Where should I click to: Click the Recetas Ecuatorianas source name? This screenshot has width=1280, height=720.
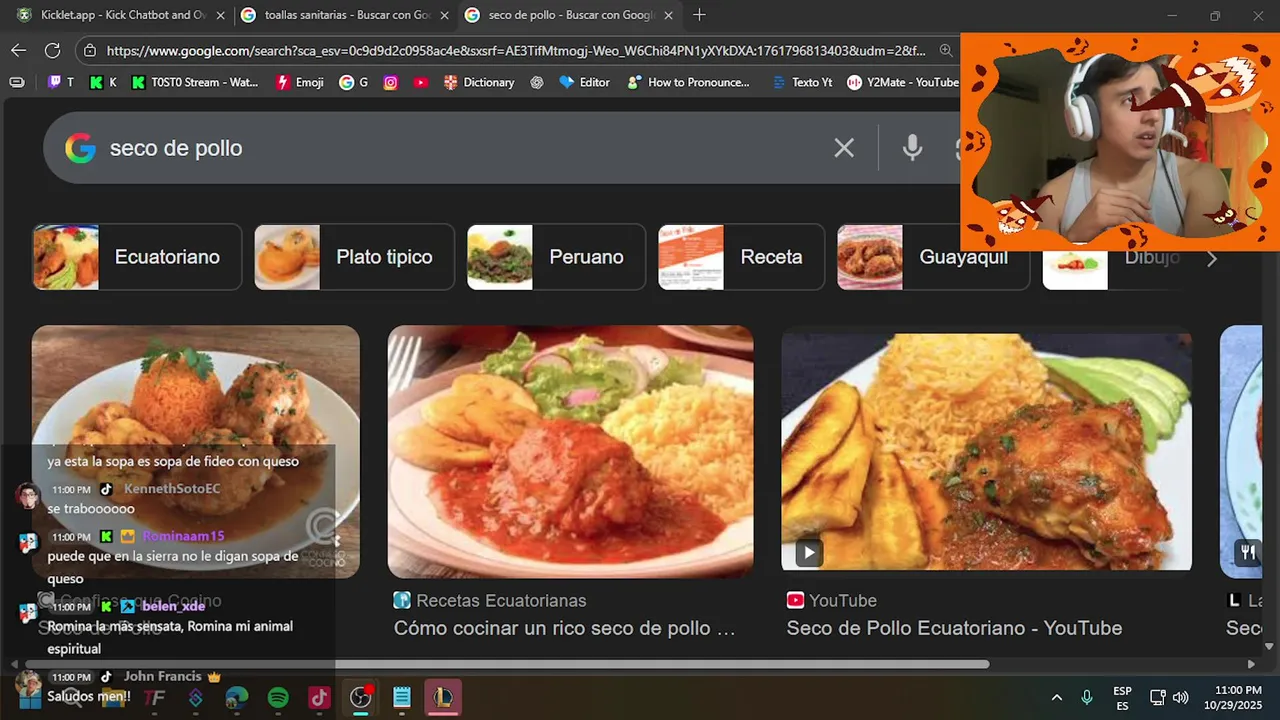point(501,600)
